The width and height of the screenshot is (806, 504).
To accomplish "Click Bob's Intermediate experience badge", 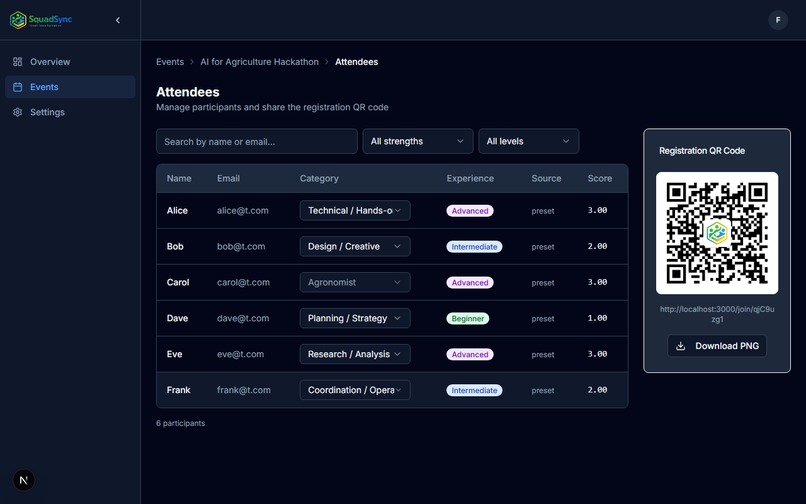I will [x=474, y=247].
